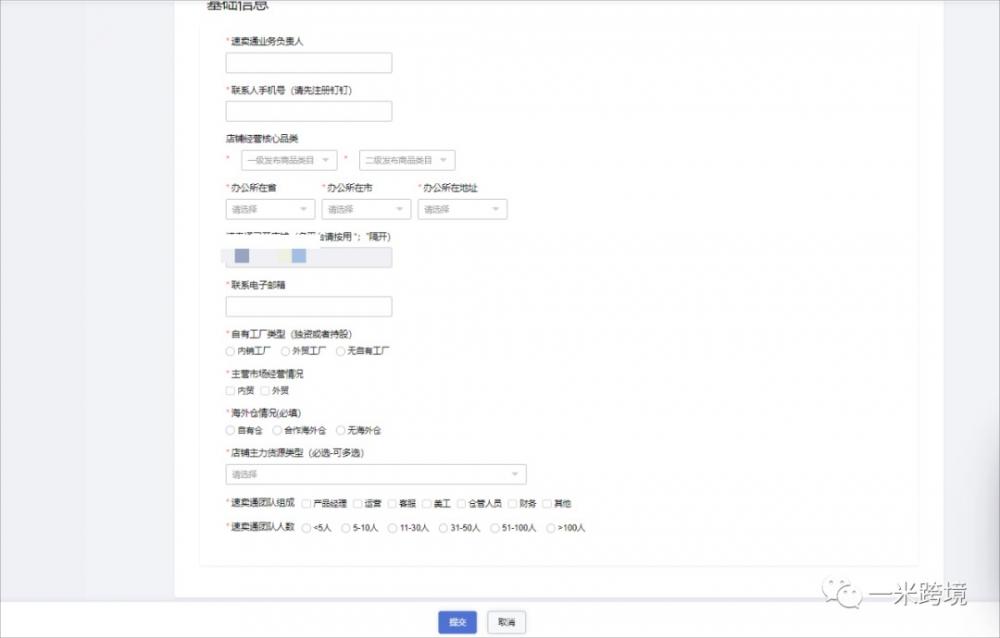The width and height of the screenshot is (1000, 638).
Task: Check the 内贸 checkbox
Action: click(x=231, y=391)
